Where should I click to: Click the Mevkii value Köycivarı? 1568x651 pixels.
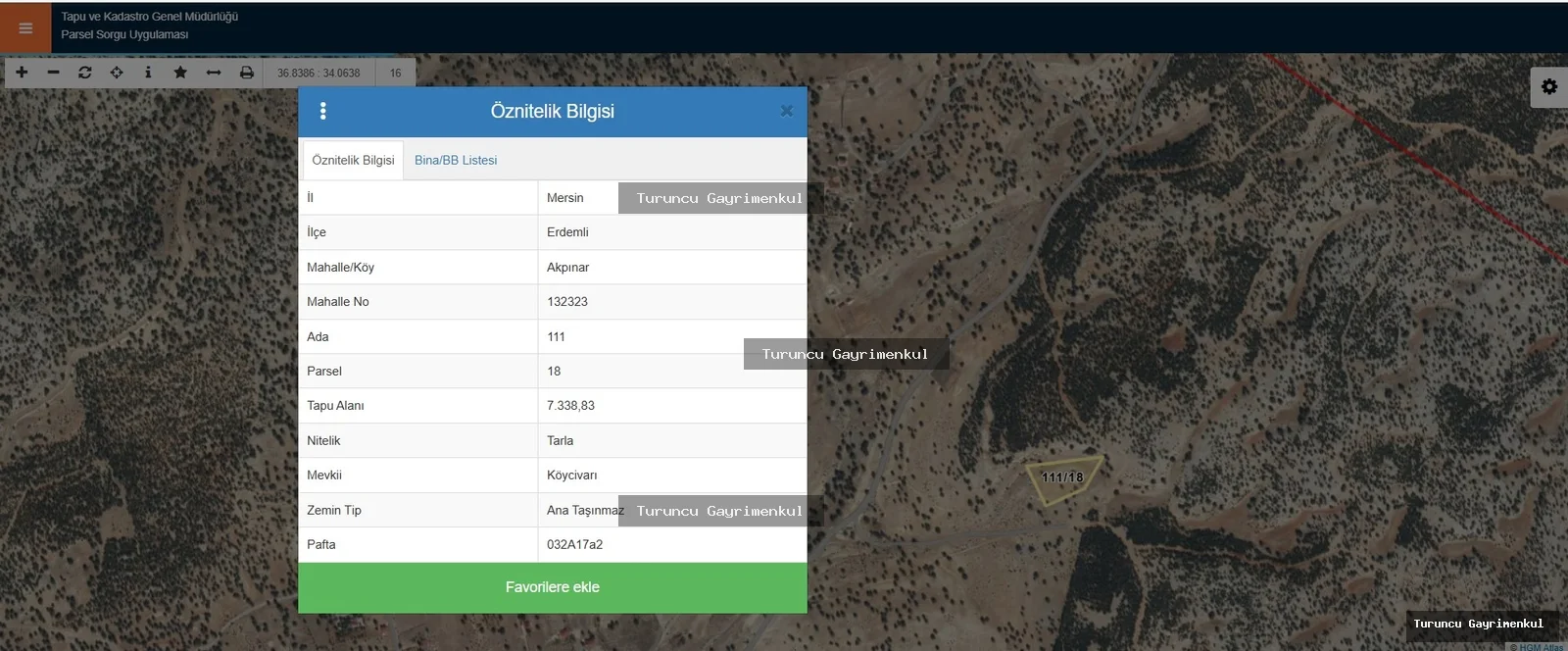point(572,476)
